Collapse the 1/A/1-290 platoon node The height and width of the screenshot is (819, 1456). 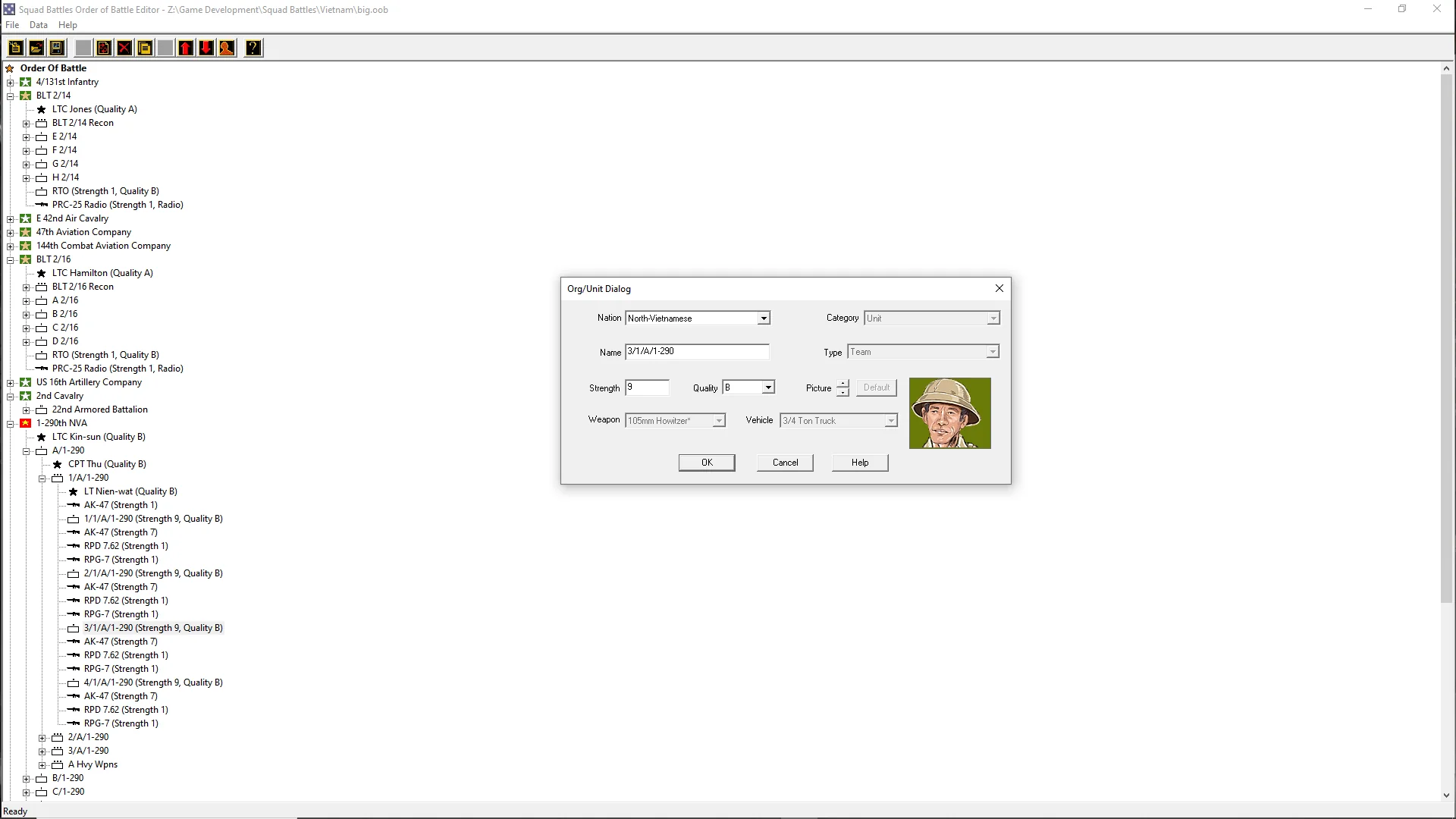[x=42, y=479]
